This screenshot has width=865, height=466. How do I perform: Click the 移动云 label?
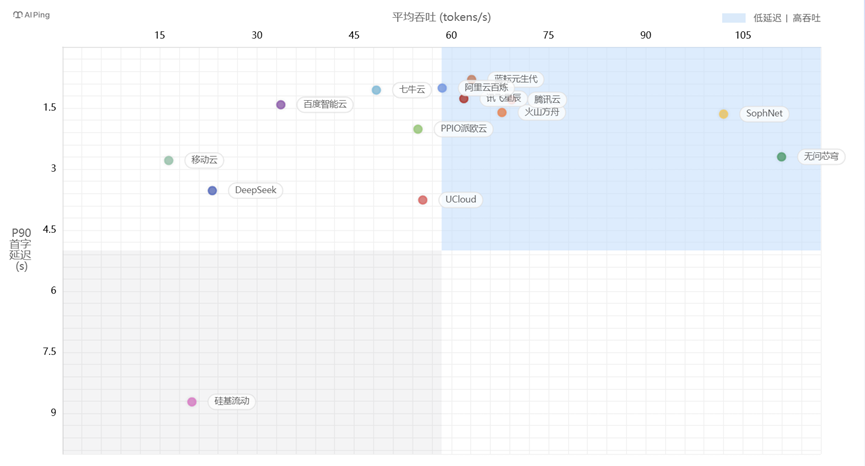pos(204,160)
